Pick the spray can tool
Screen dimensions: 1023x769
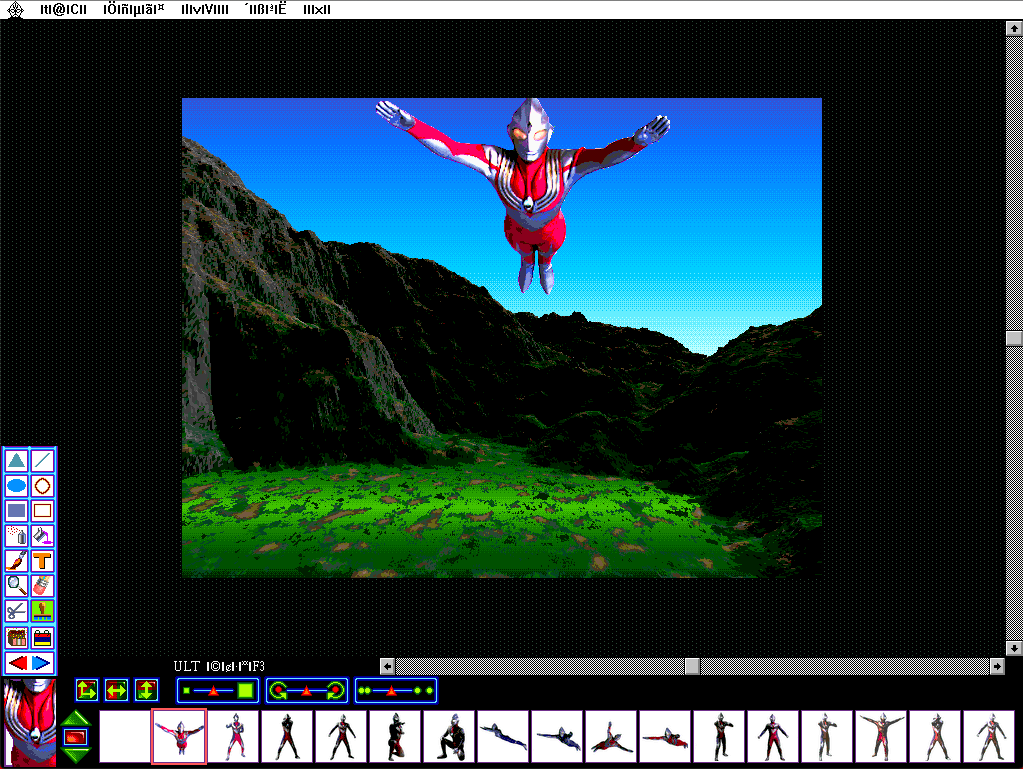click(x=16, y=536)
